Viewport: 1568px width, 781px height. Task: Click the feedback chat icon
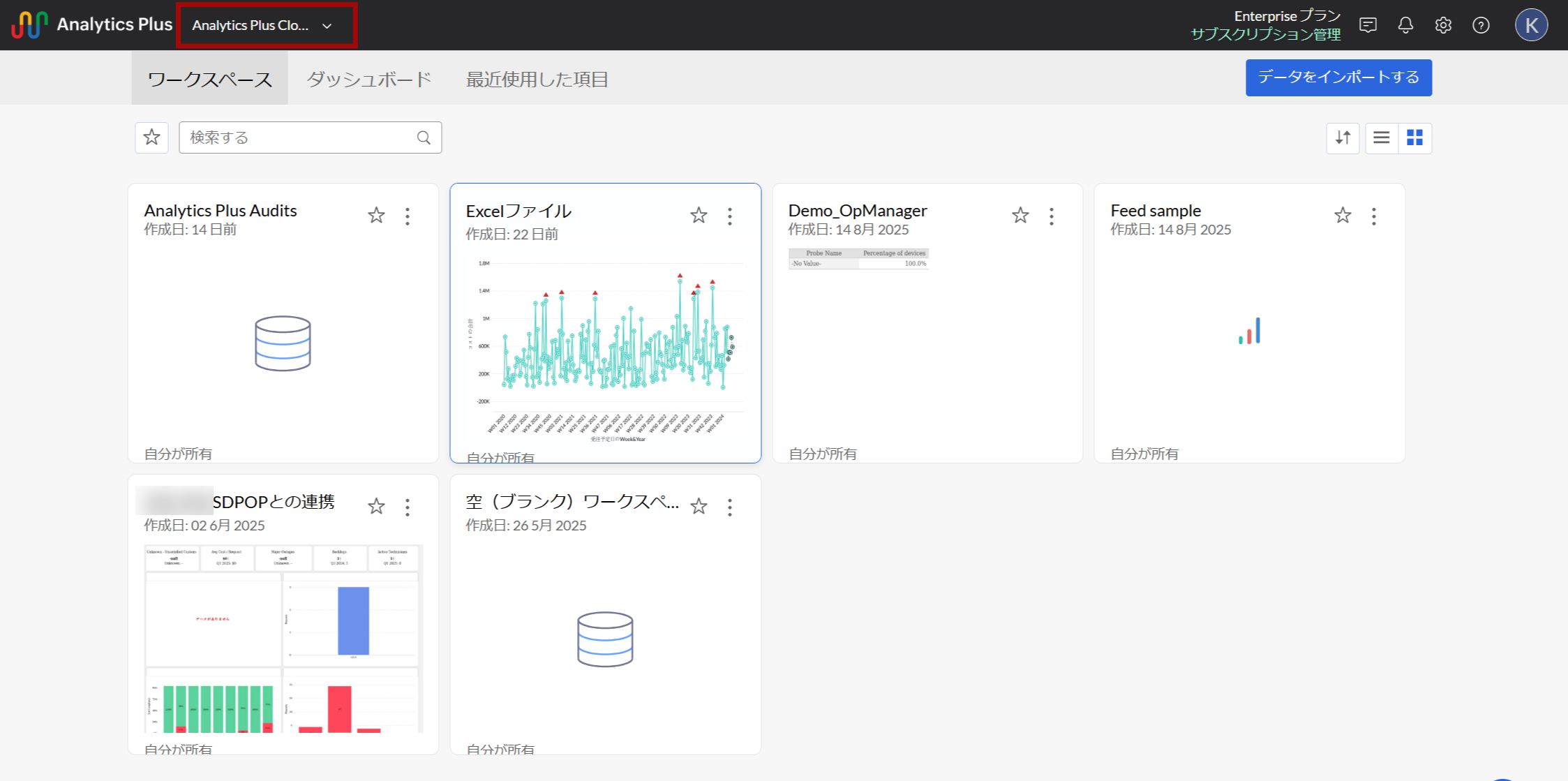click(x=1368, y=26)
